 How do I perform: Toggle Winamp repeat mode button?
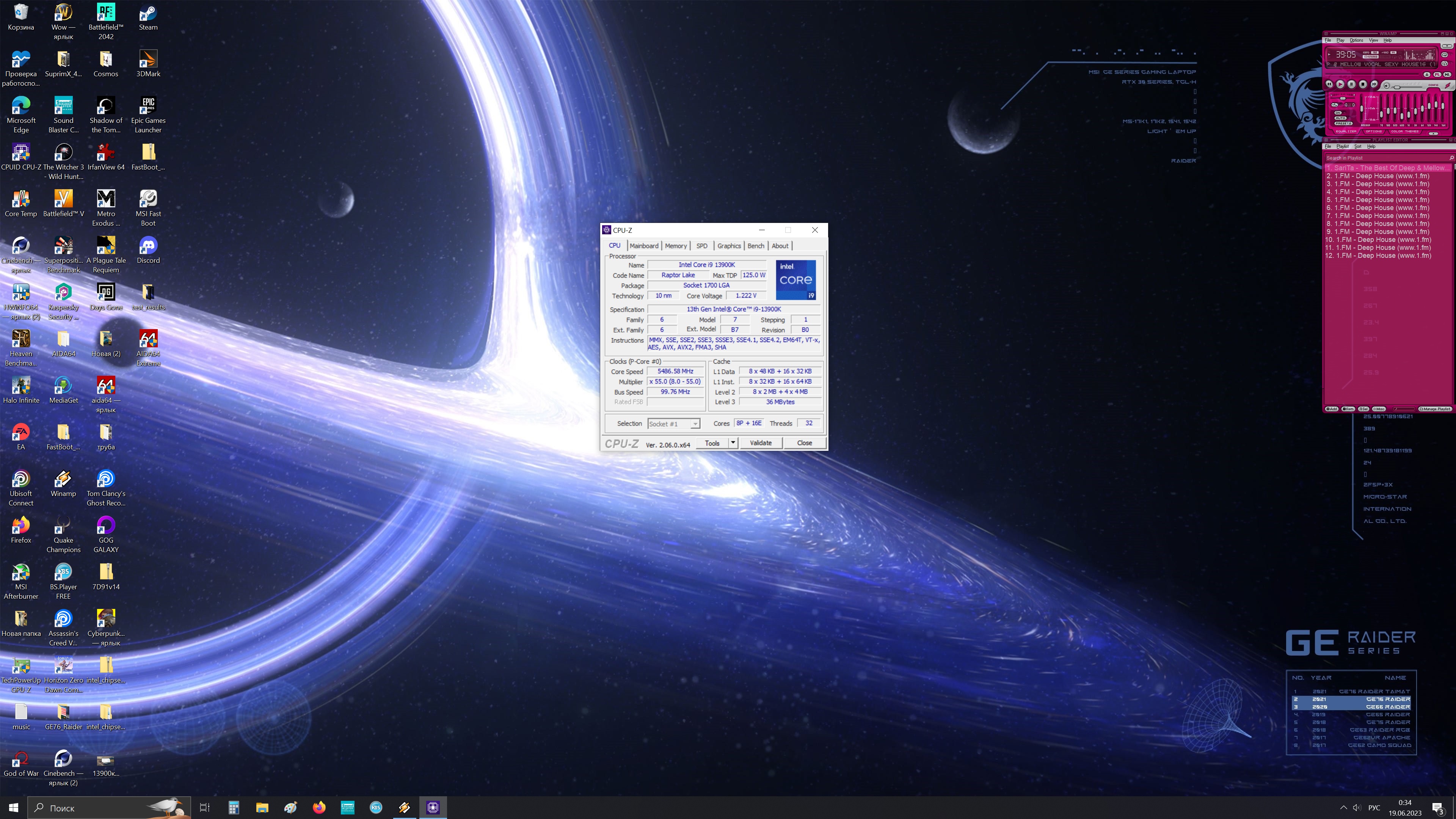pyautogui.click(x=1445, y=55)
